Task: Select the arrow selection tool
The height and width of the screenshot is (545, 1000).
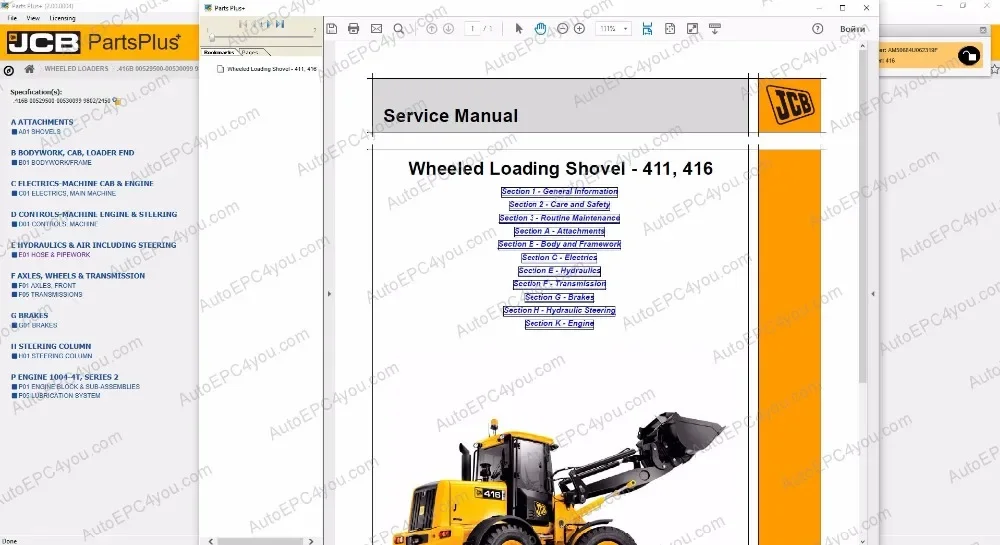Action: 518,29
